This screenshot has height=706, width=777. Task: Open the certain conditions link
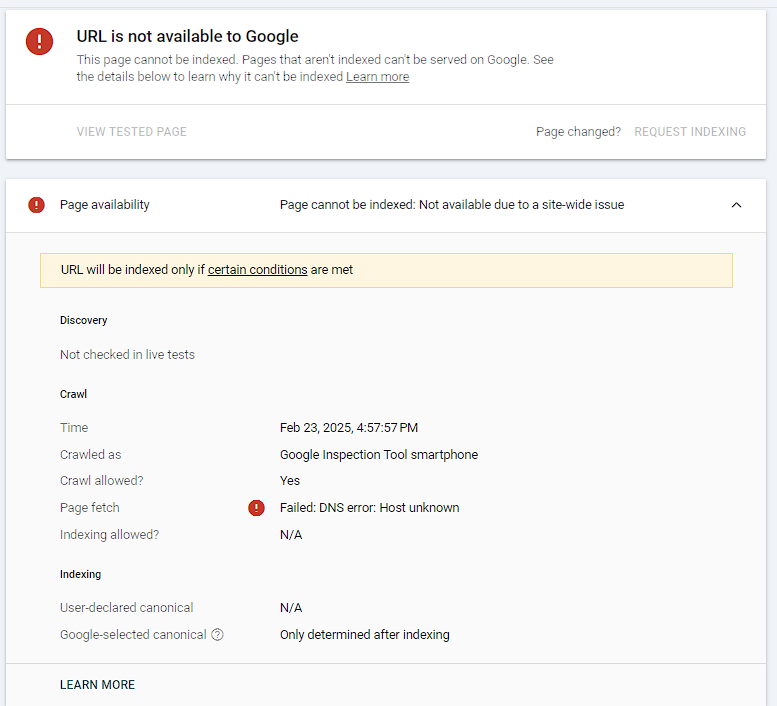coord(257,270)
